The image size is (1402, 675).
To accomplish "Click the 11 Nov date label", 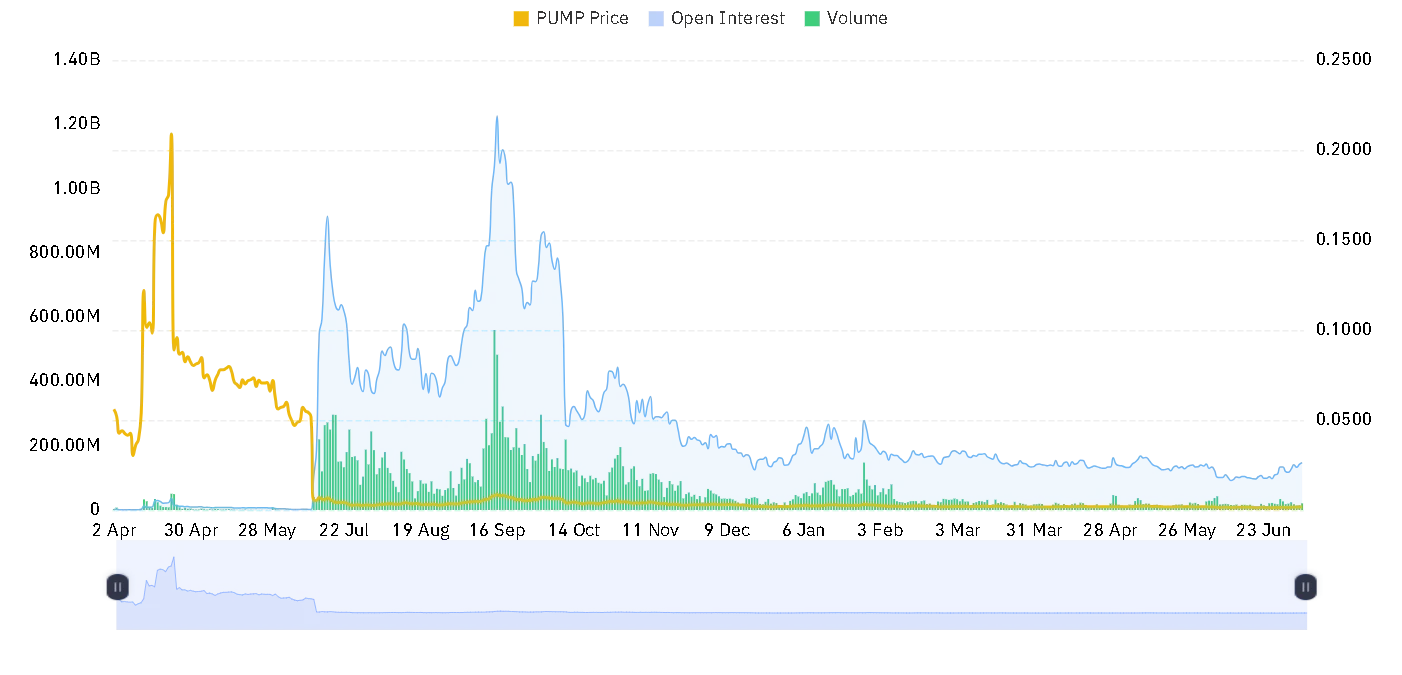I will coord(650,530).
